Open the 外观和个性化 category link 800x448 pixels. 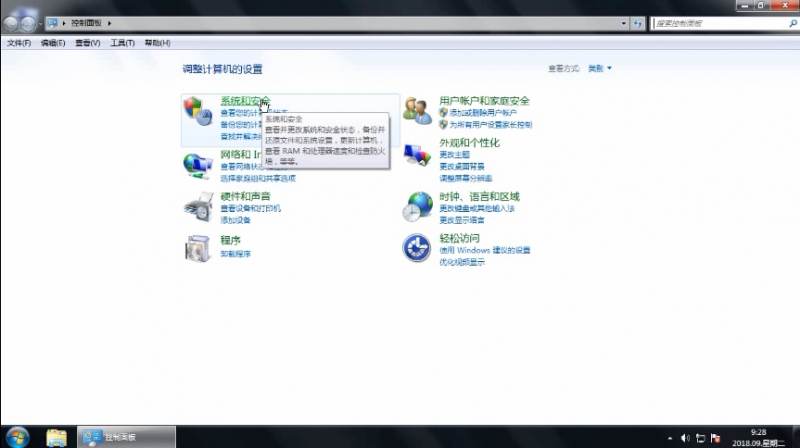(x=469, y=142)
